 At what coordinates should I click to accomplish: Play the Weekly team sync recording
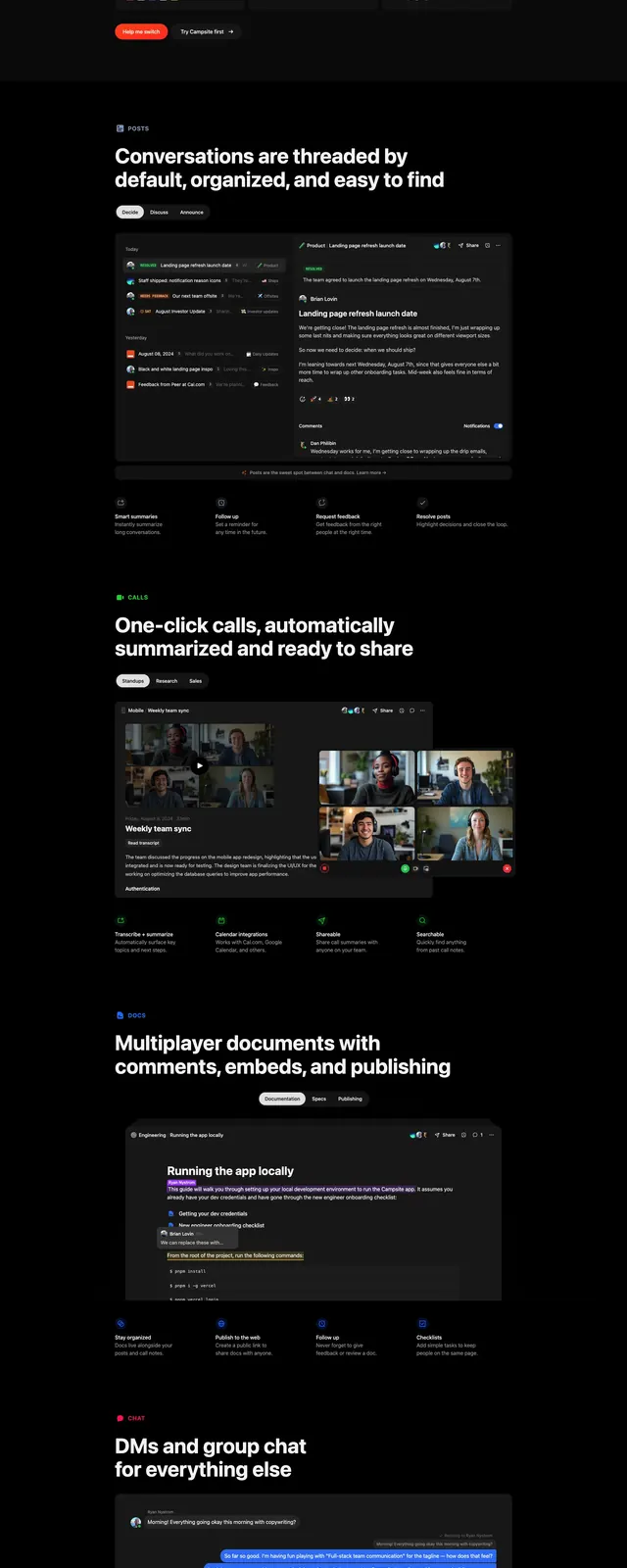[199, 765]
